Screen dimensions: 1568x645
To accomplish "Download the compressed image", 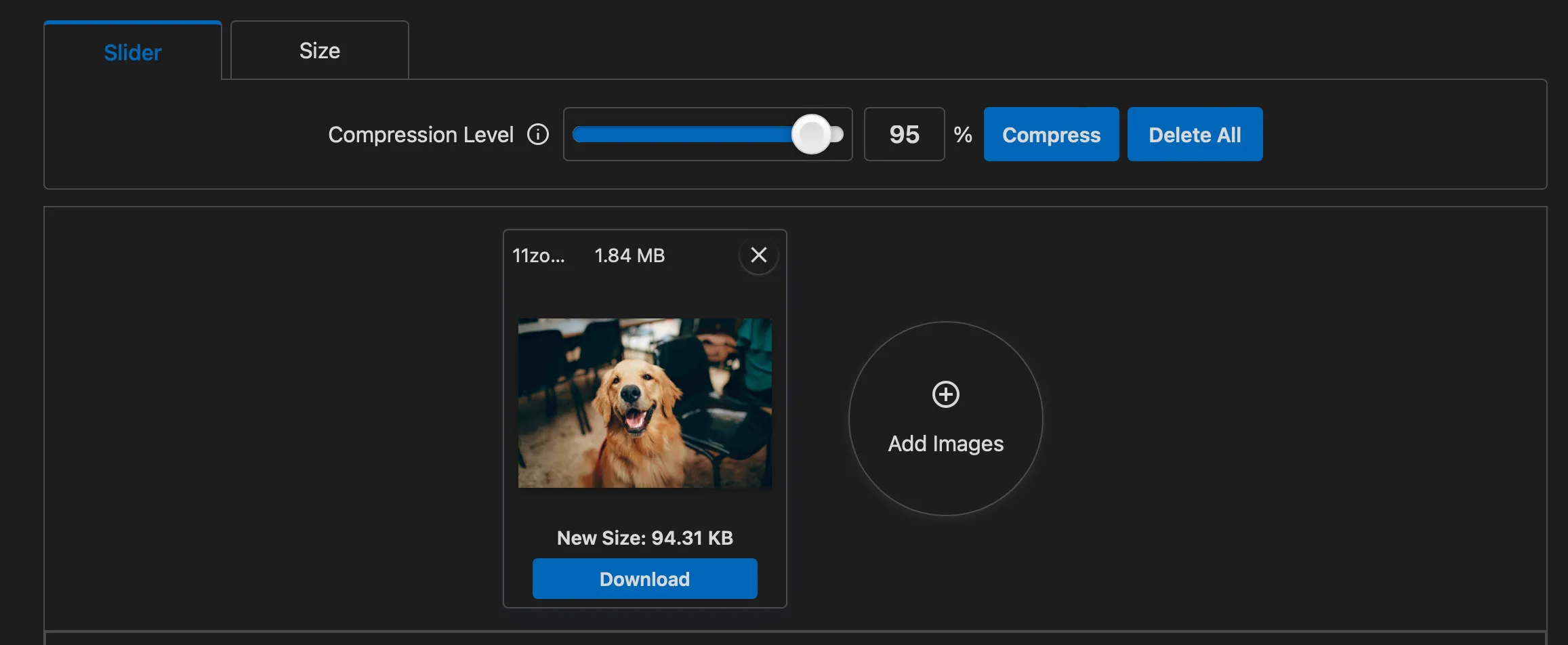I will [x=644, y=579].
